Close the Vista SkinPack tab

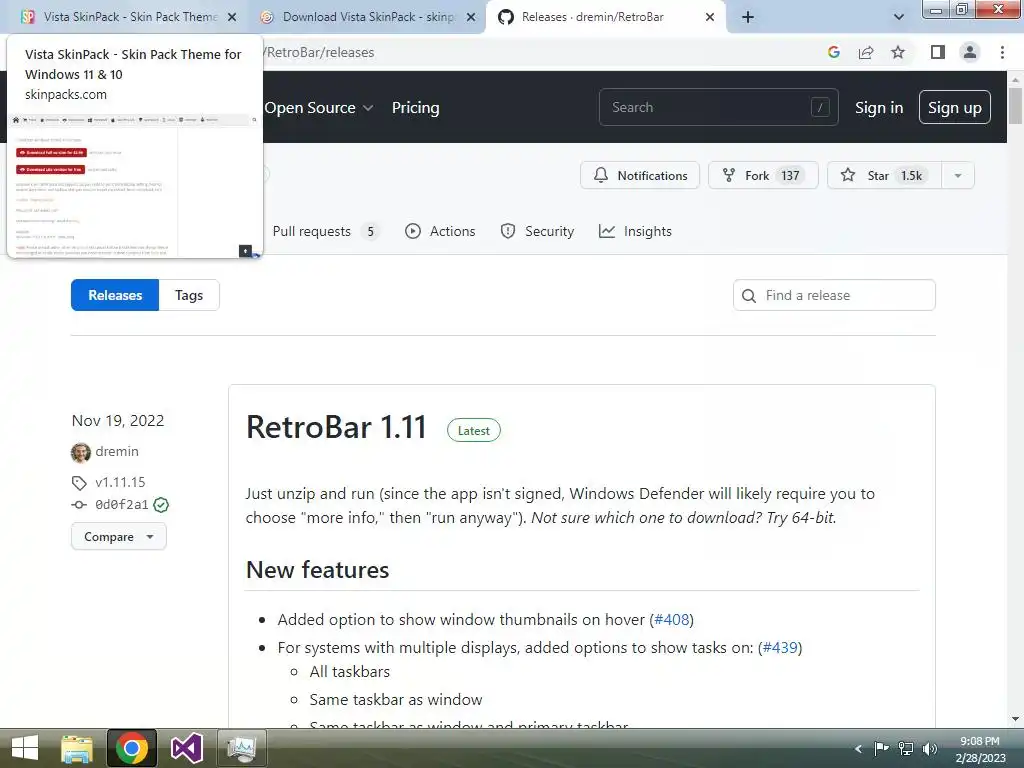[232, 18]
